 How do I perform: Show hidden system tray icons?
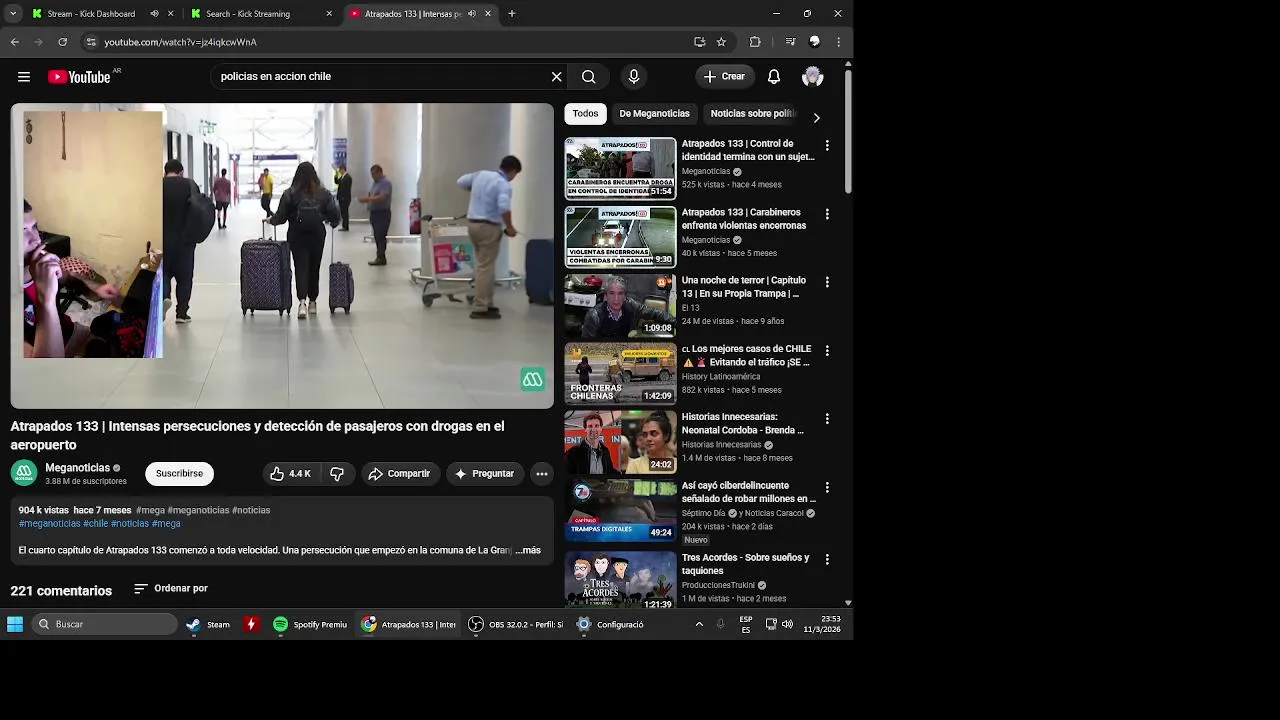[699, 624]
